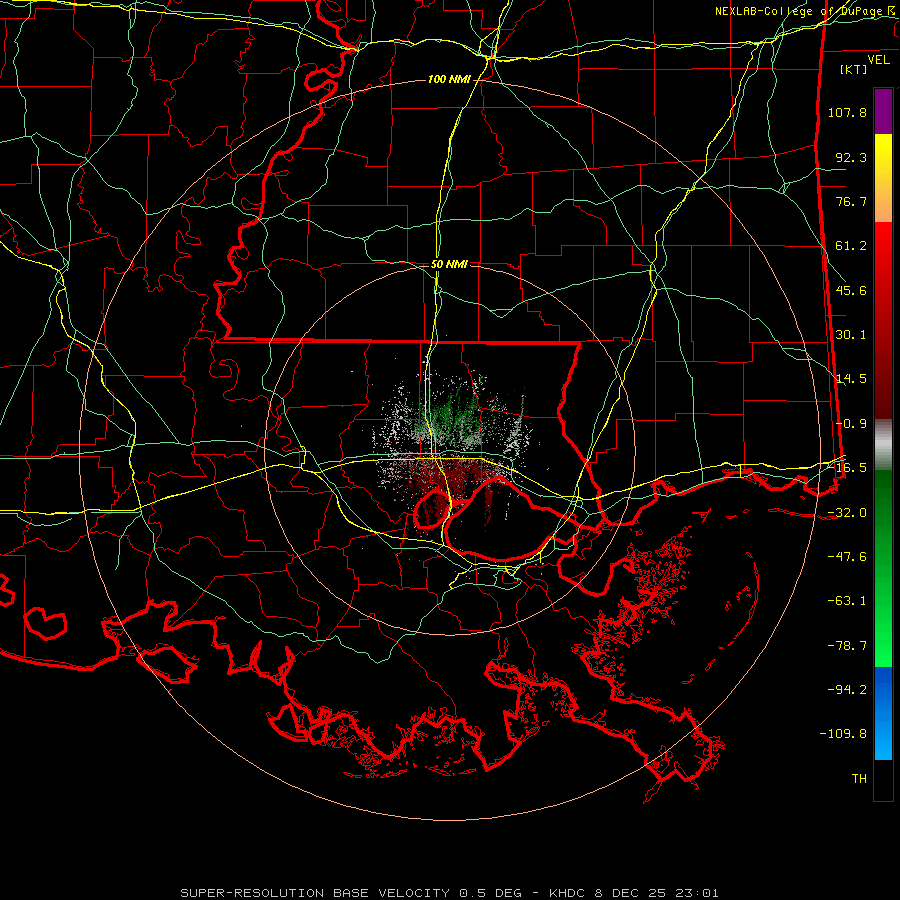The width and height of the screenshot is (900, 900).
Task: Click the -0.9 value on velocity scale
Action: point(851,424)
